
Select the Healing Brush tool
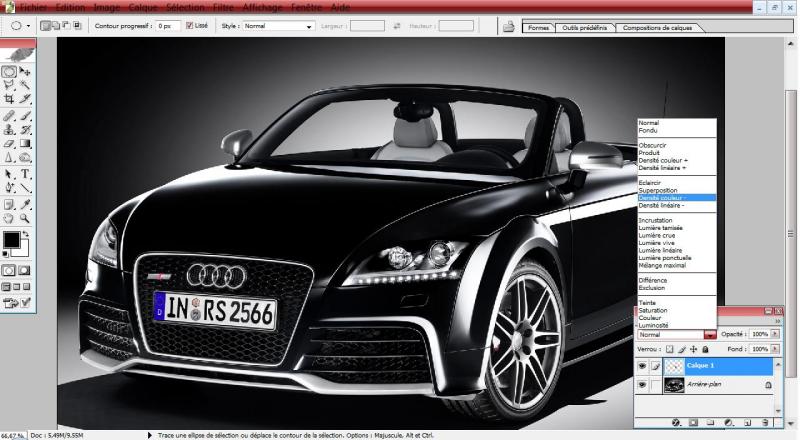pyautogui.click(x=9, y=116)
